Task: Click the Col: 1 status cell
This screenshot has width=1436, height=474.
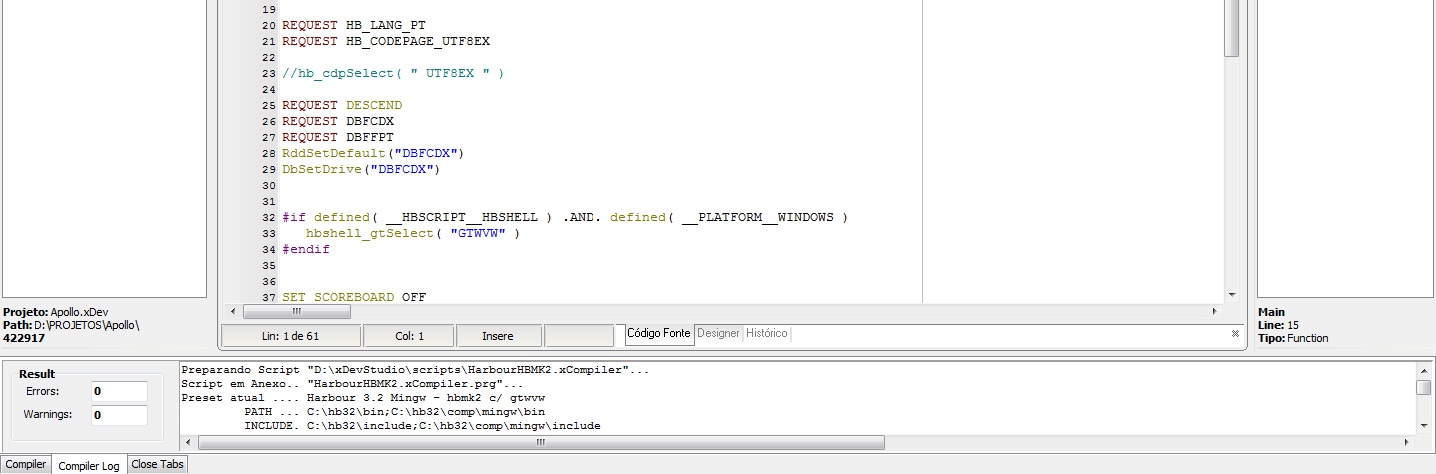Action: [x=409, y=337]
